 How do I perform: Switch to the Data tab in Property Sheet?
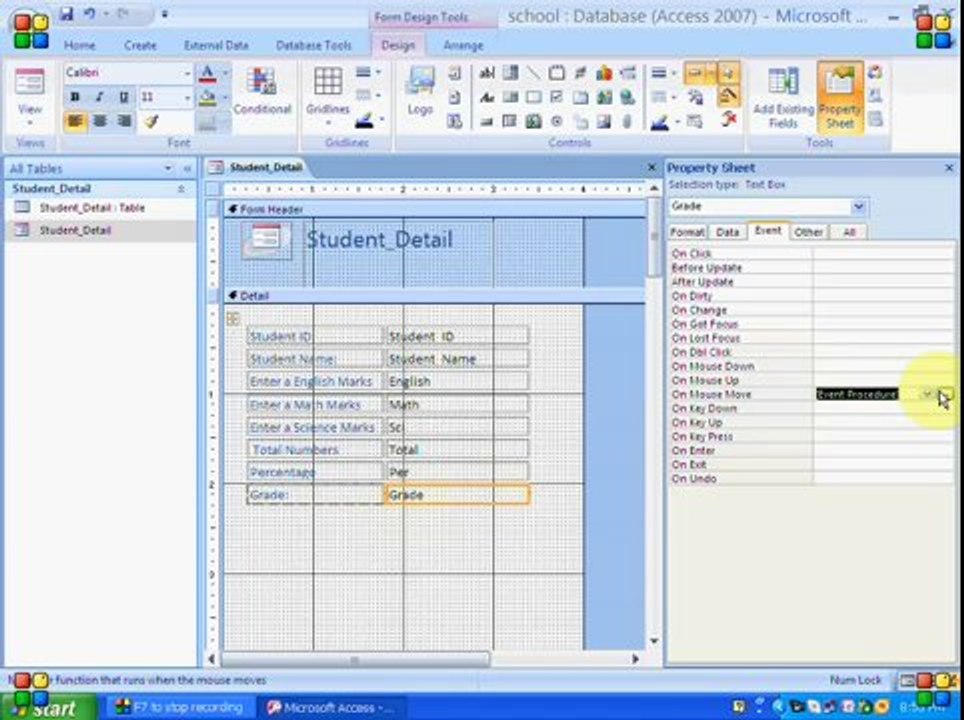(x=727, y=232)
